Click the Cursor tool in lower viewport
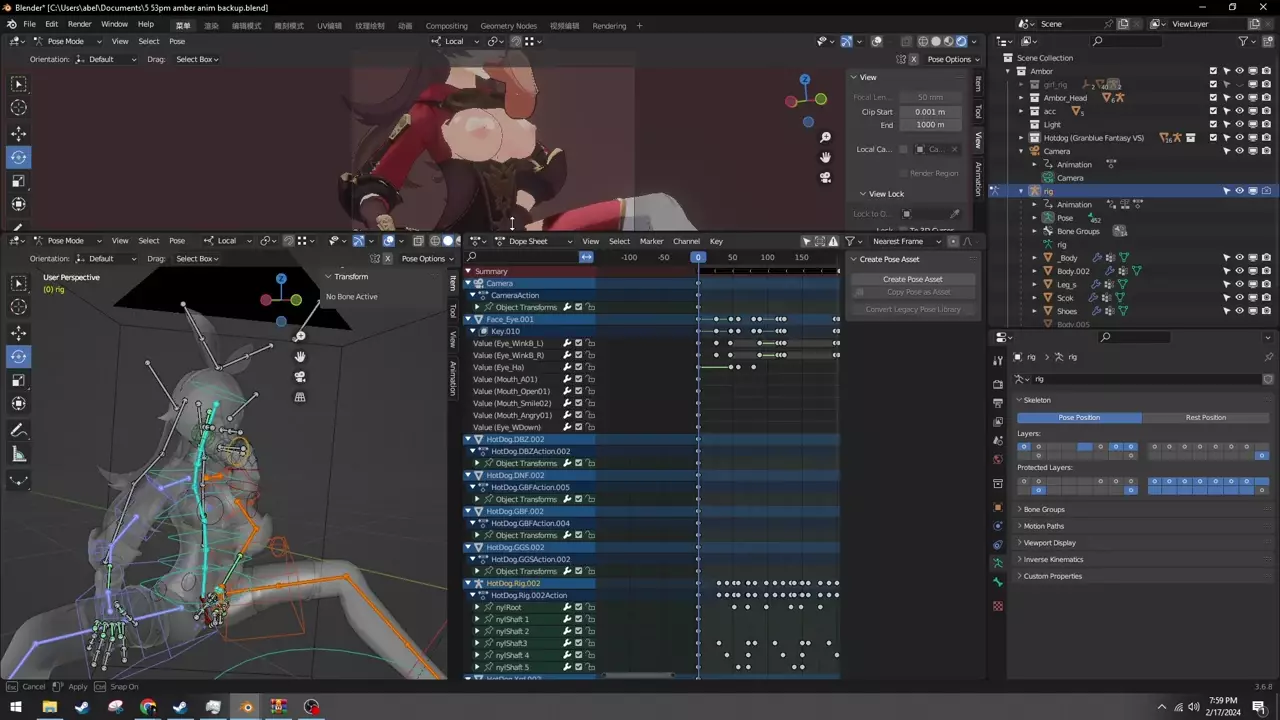This screenshot has height=720, width=1280. click(18, 307)
